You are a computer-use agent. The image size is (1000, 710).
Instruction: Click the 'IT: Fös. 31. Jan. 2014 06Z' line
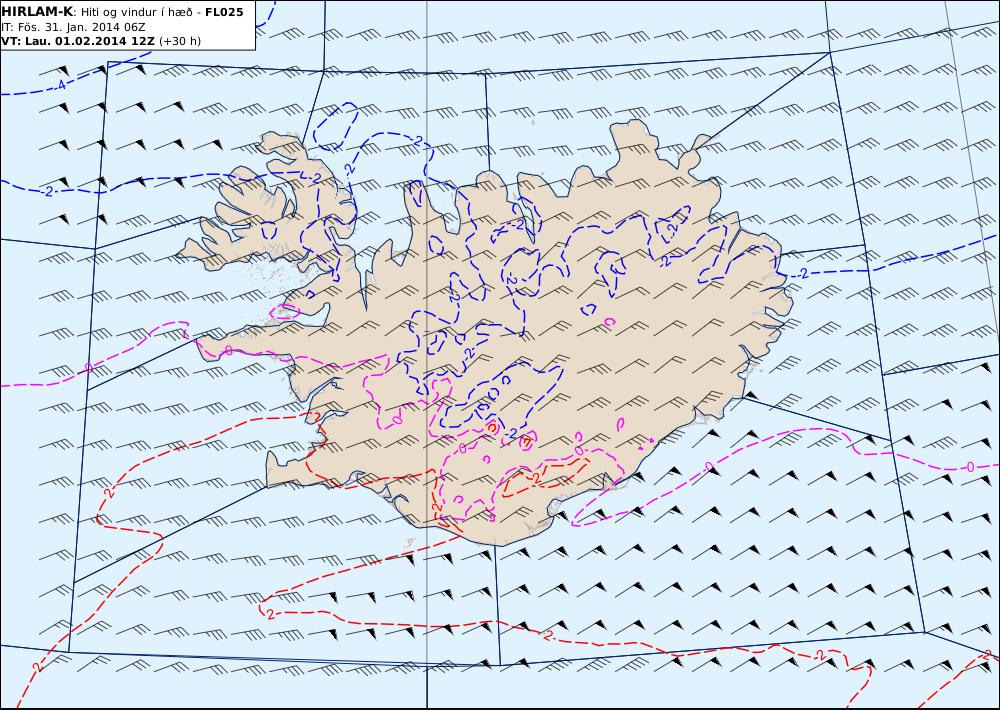pyautogui.click(x=73, y=27)
